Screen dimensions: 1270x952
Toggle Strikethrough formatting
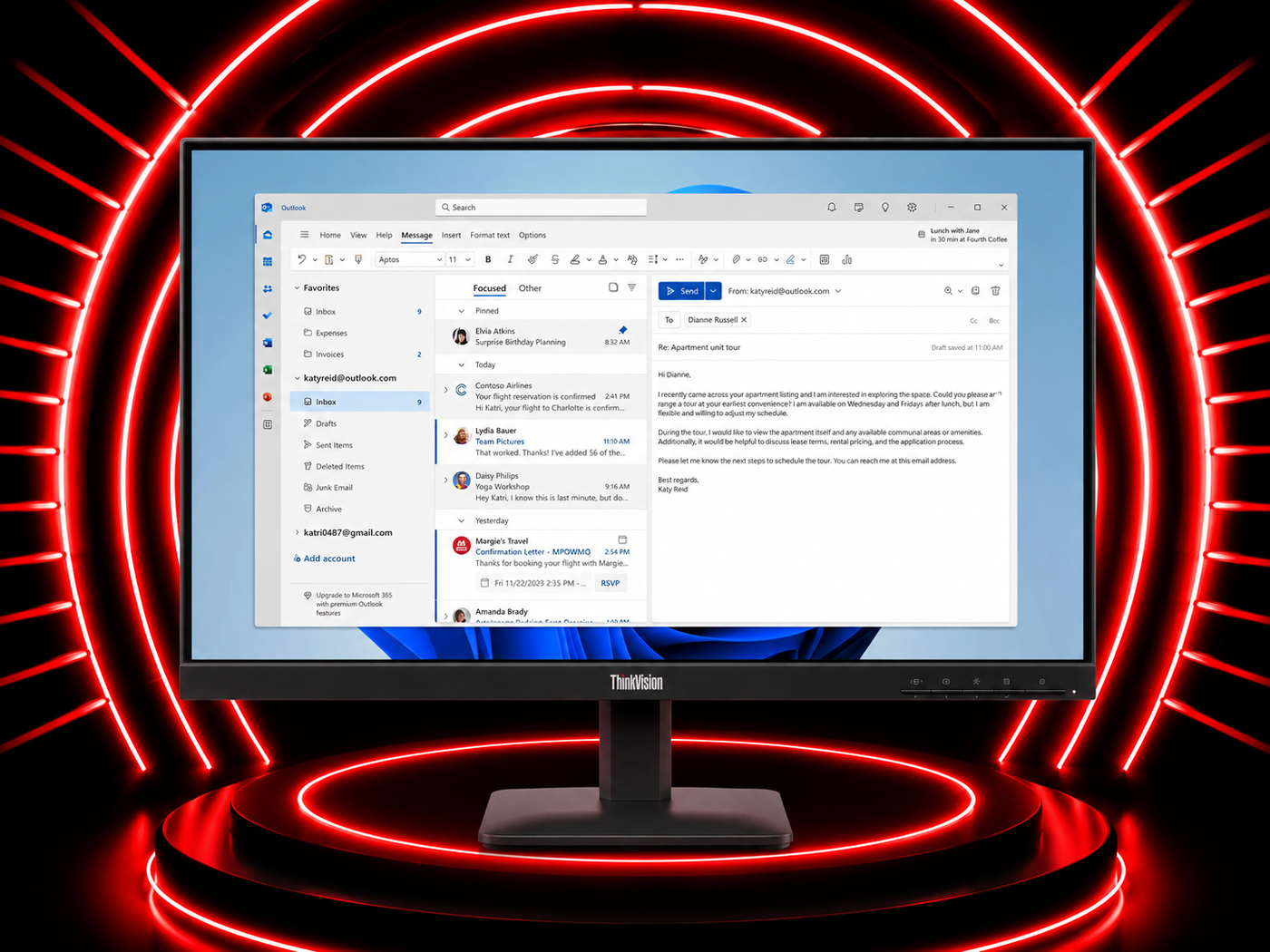pos(555,259)
